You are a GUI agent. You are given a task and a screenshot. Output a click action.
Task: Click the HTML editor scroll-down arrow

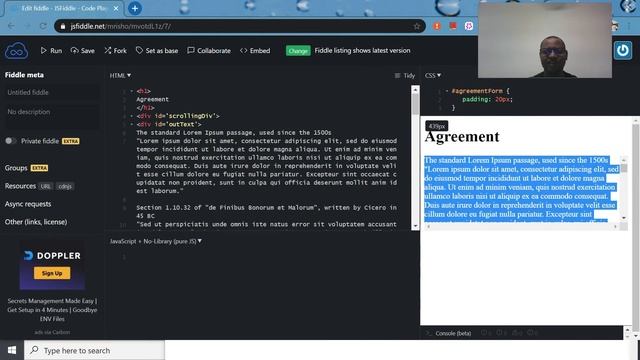pos(415,226)
